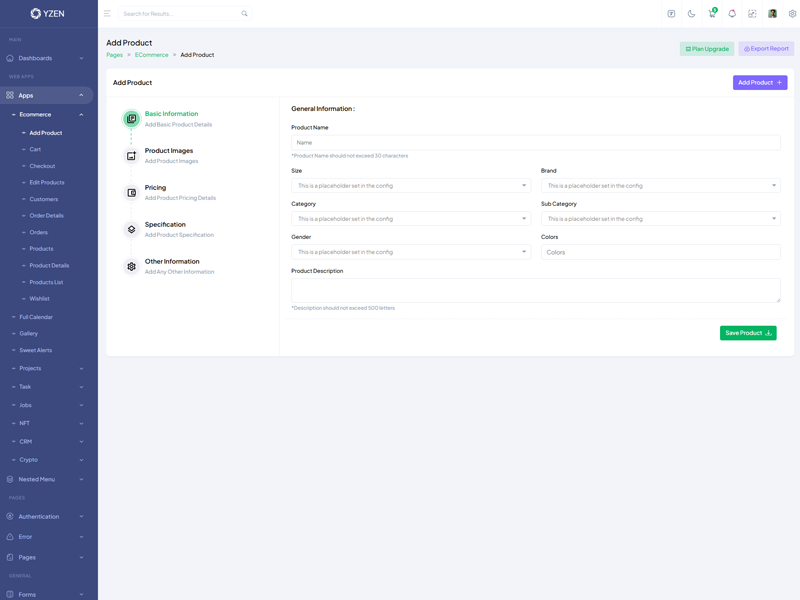Click the Pricing step wallet icon

131,193
